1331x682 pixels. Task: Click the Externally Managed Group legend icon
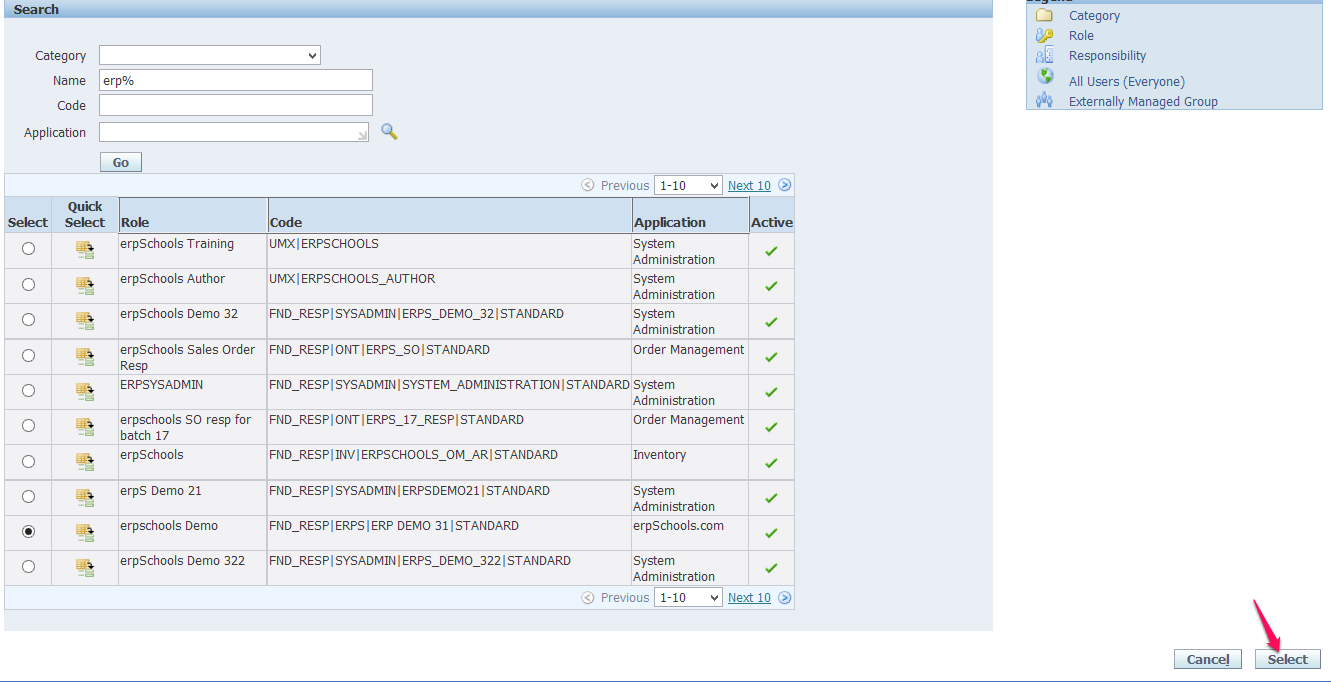pyautogui.click(x=1044, y=100)
